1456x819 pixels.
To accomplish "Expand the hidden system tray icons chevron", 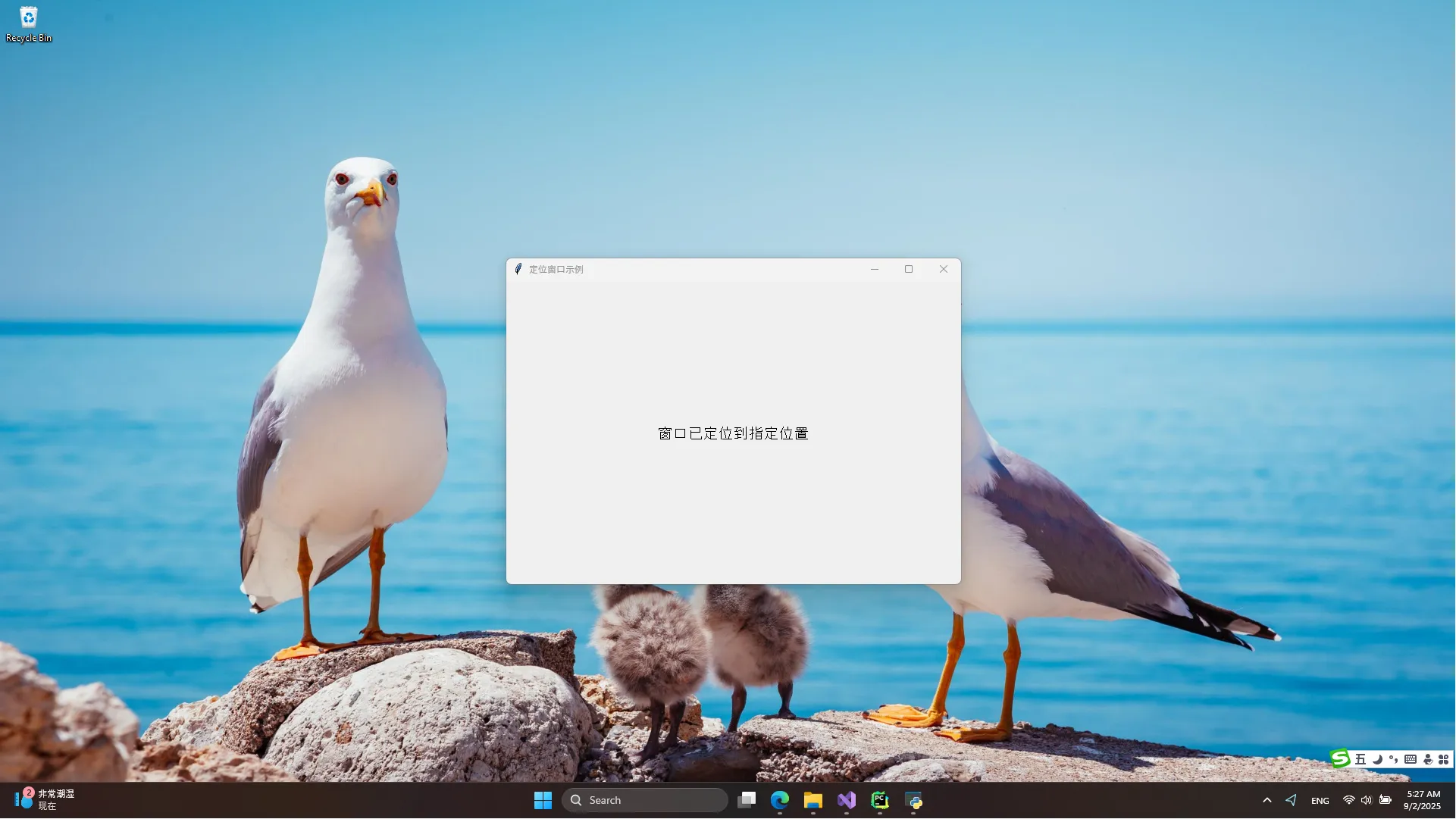I will point(1267,800).
